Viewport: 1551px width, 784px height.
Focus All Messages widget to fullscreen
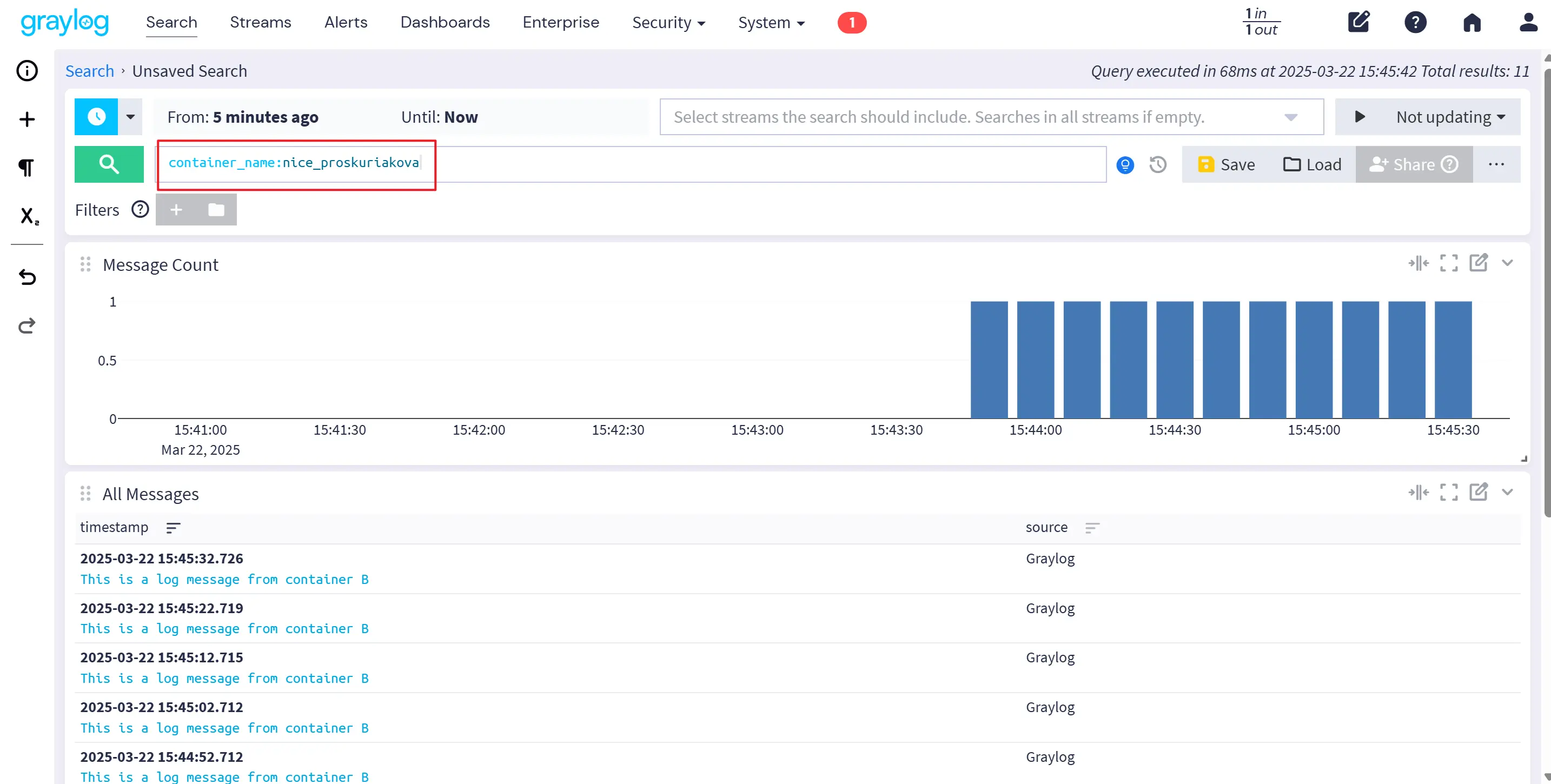1449,492
